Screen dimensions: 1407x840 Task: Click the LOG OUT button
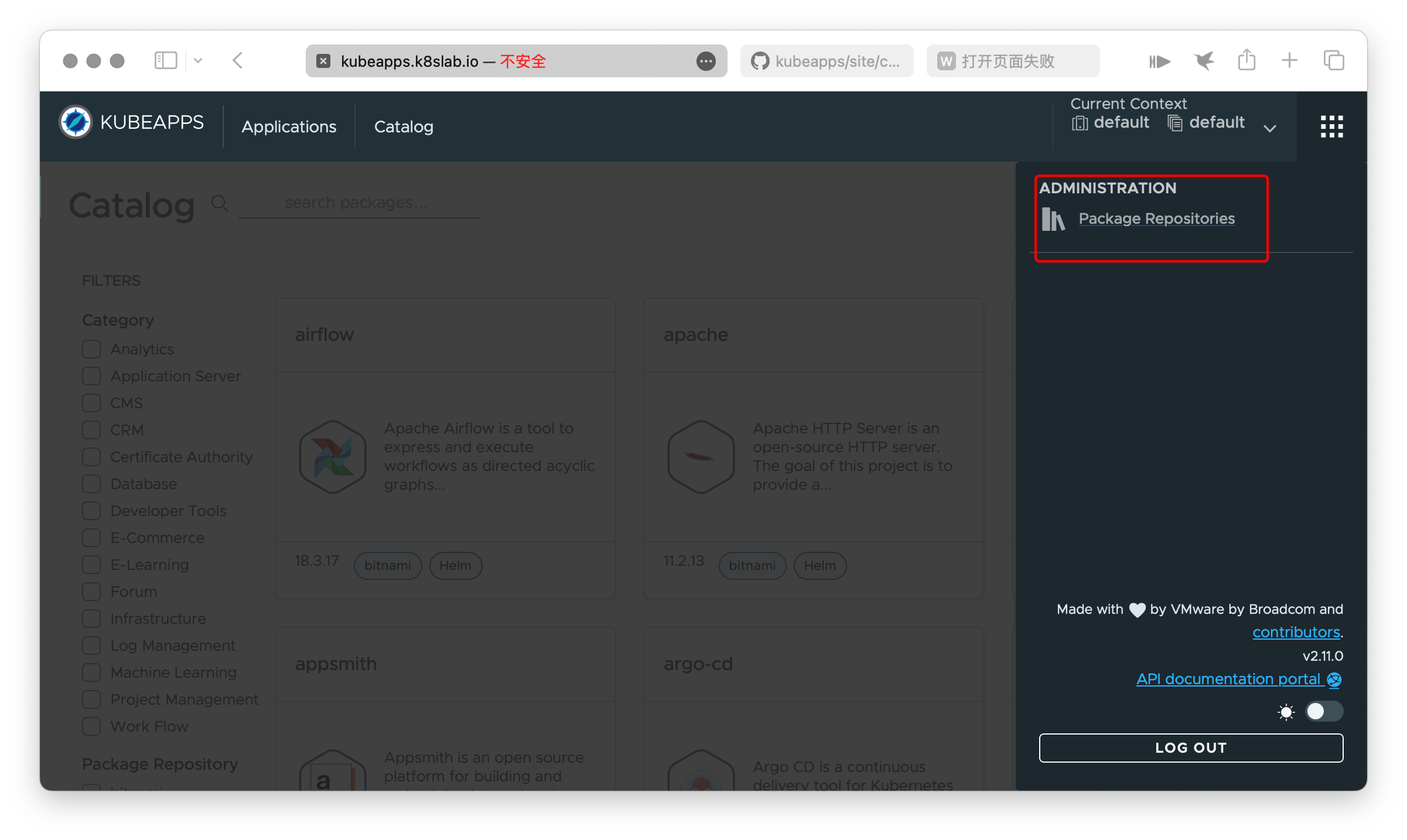click(1191, 747)
